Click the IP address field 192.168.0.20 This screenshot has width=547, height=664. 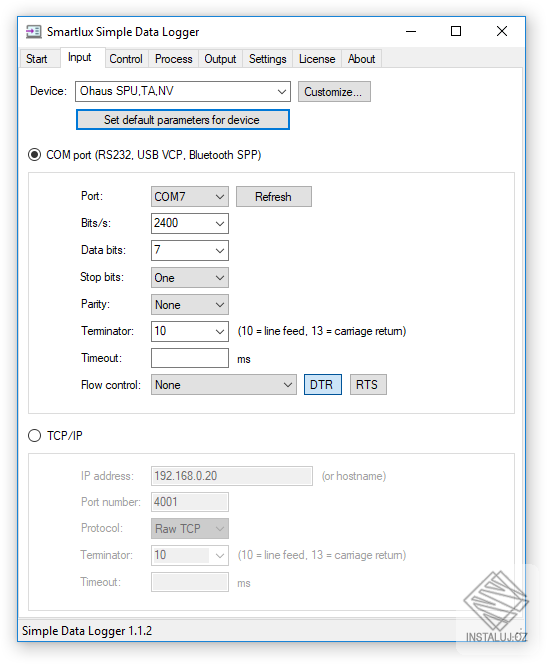tap(232, 476)
